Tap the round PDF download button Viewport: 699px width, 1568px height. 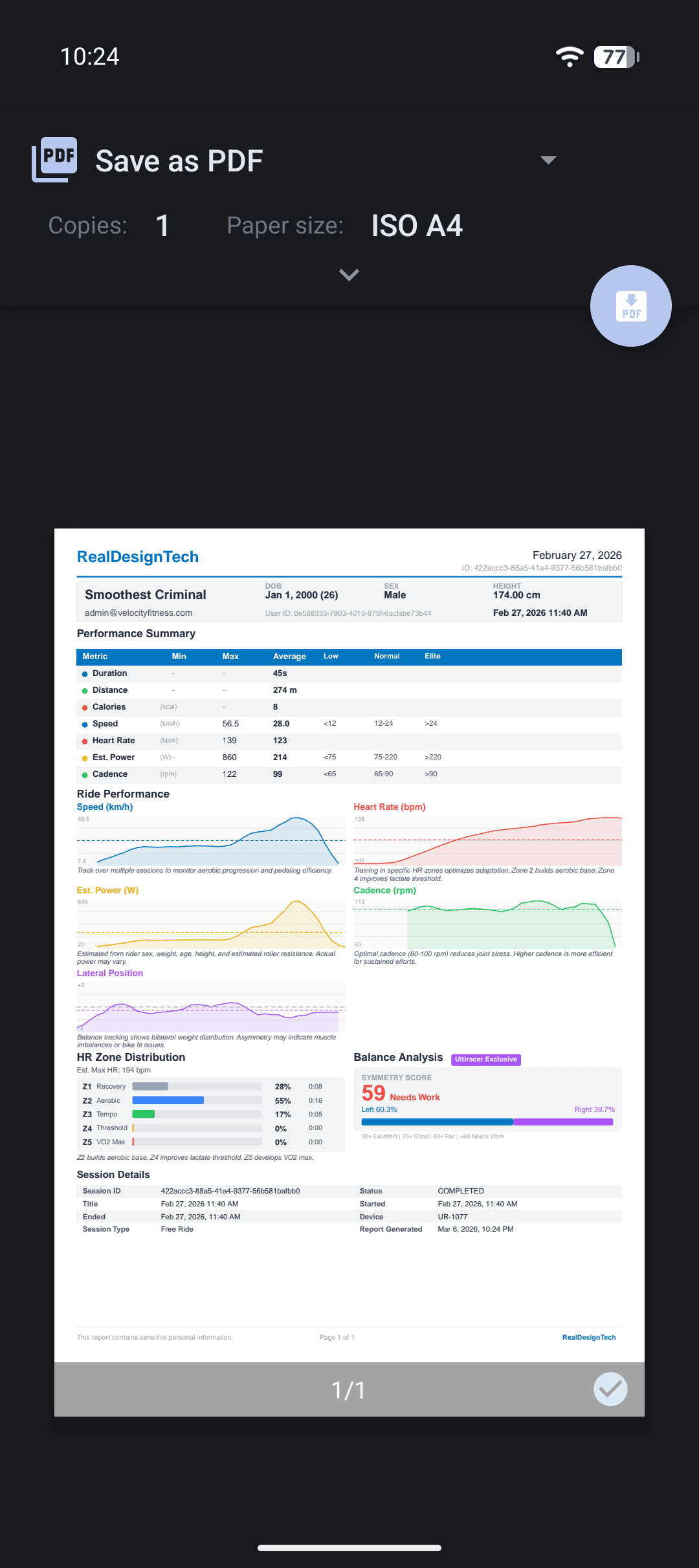point(630,306)
